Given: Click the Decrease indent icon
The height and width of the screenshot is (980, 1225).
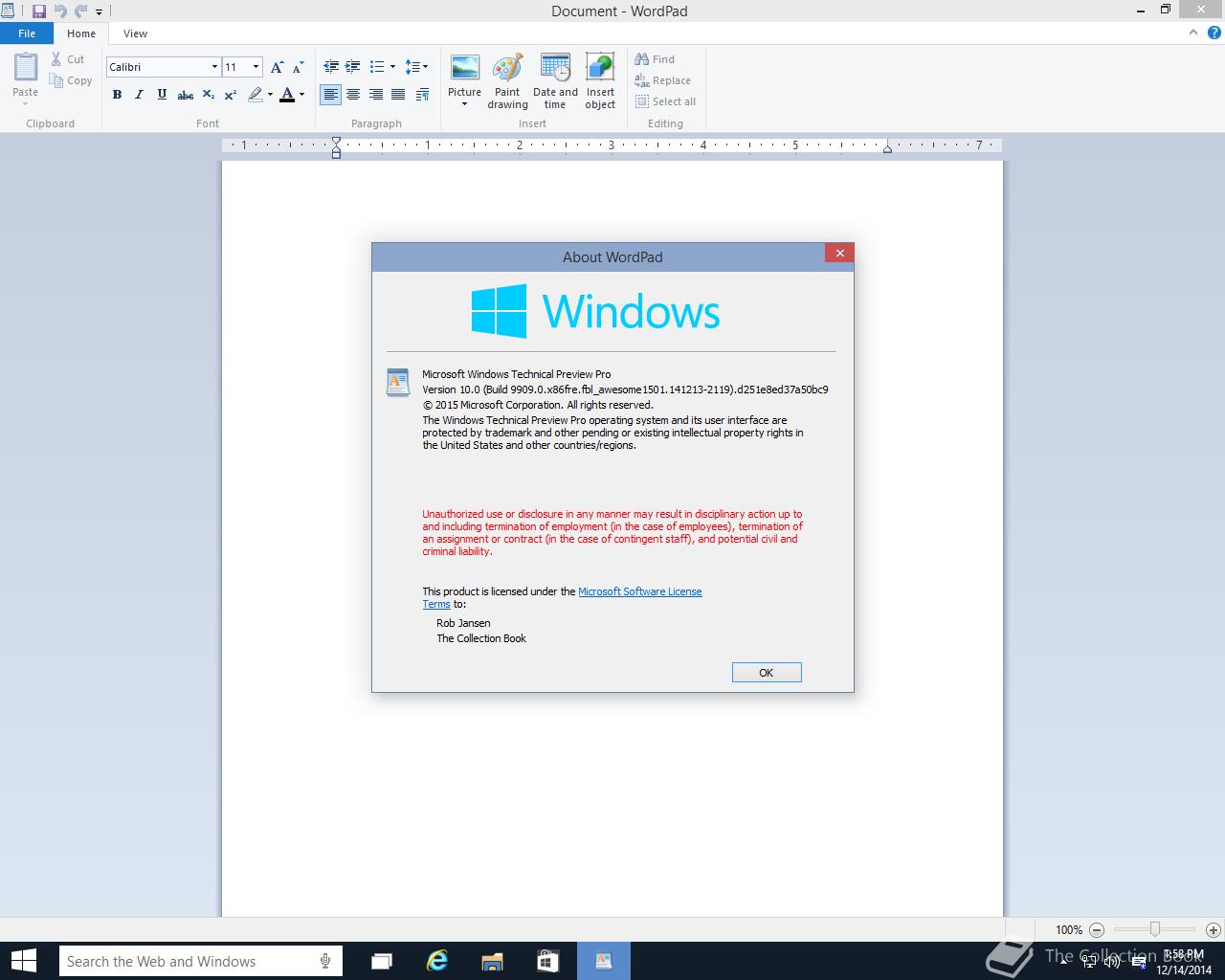Looking at the screenshot, I should point(331,67).
